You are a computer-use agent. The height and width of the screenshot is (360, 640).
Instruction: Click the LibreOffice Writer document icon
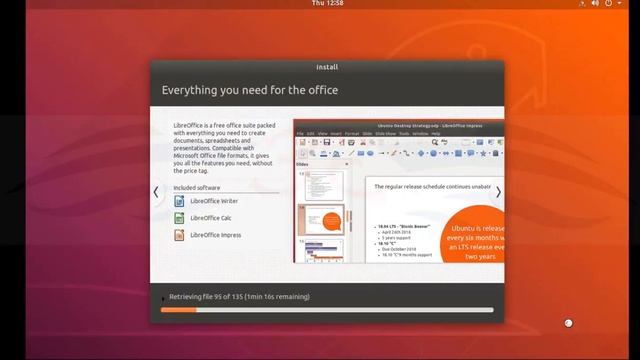(179, 201)
